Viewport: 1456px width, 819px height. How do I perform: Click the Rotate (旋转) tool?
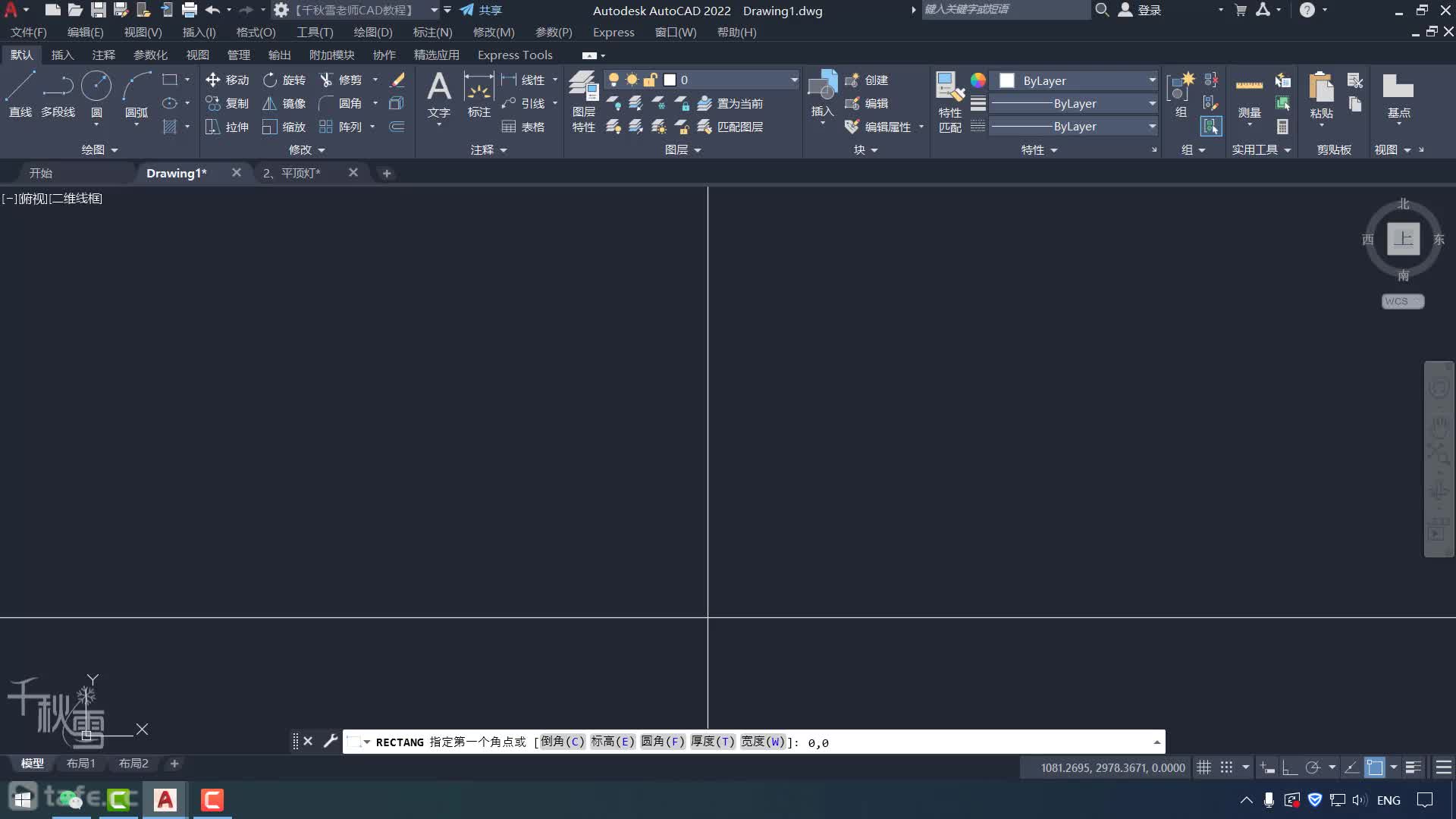pos(284,80)
